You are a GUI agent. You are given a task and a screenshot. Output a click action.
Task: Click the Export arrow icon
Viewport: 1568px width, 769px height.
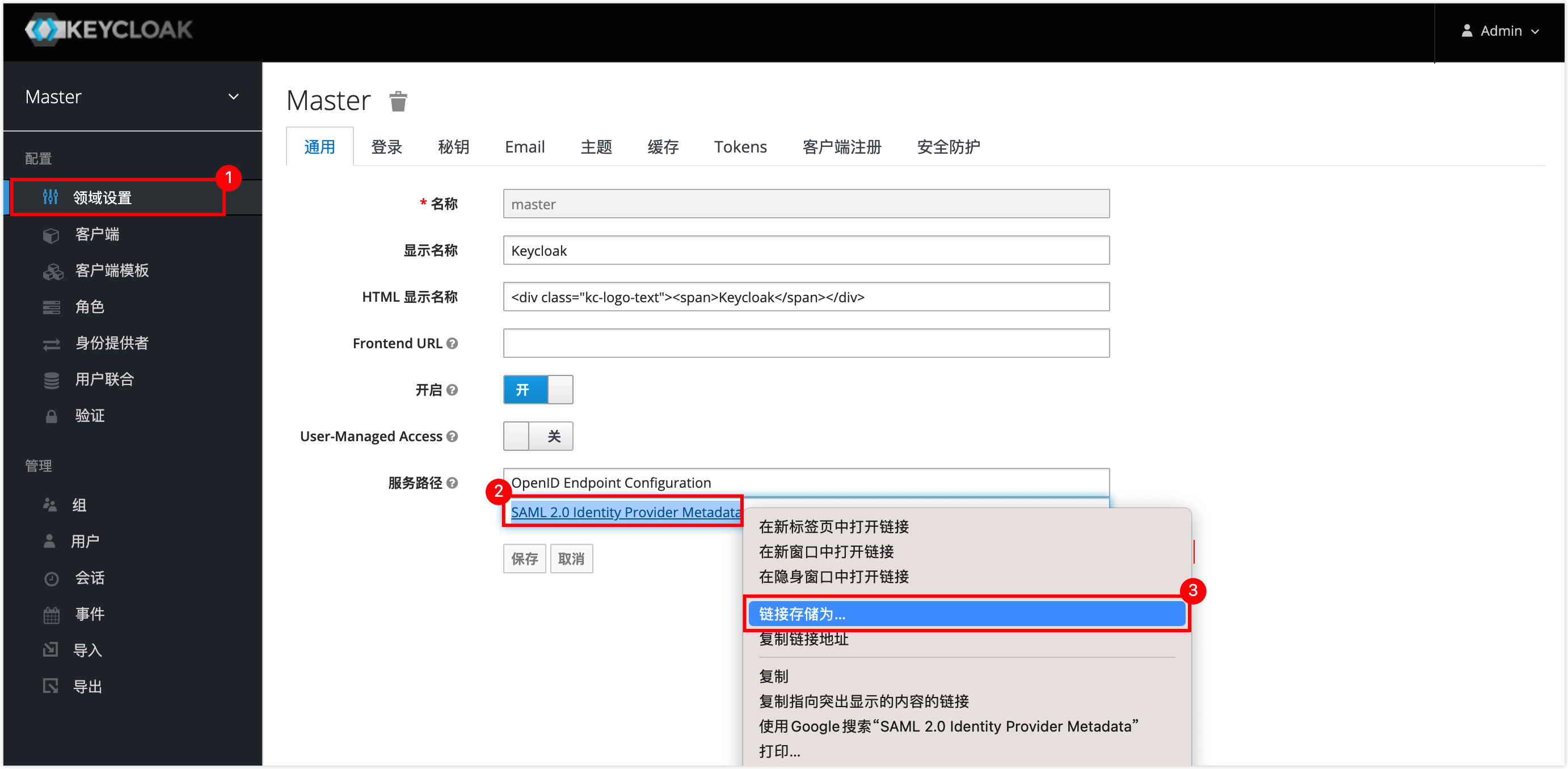point(50,686)
